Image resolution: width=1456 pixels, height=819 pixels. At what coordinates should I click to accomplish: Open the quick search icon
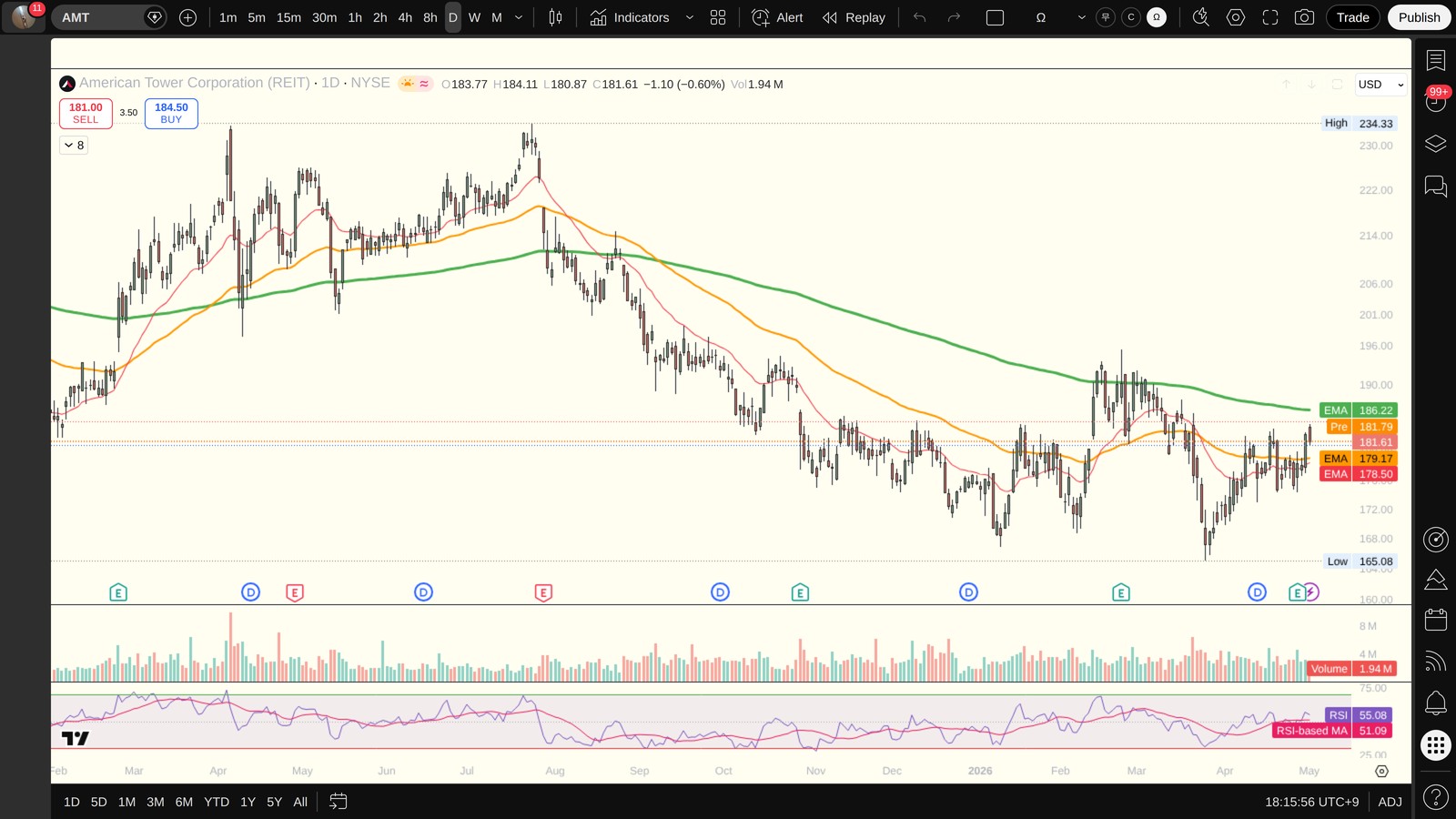point(1201,17)
